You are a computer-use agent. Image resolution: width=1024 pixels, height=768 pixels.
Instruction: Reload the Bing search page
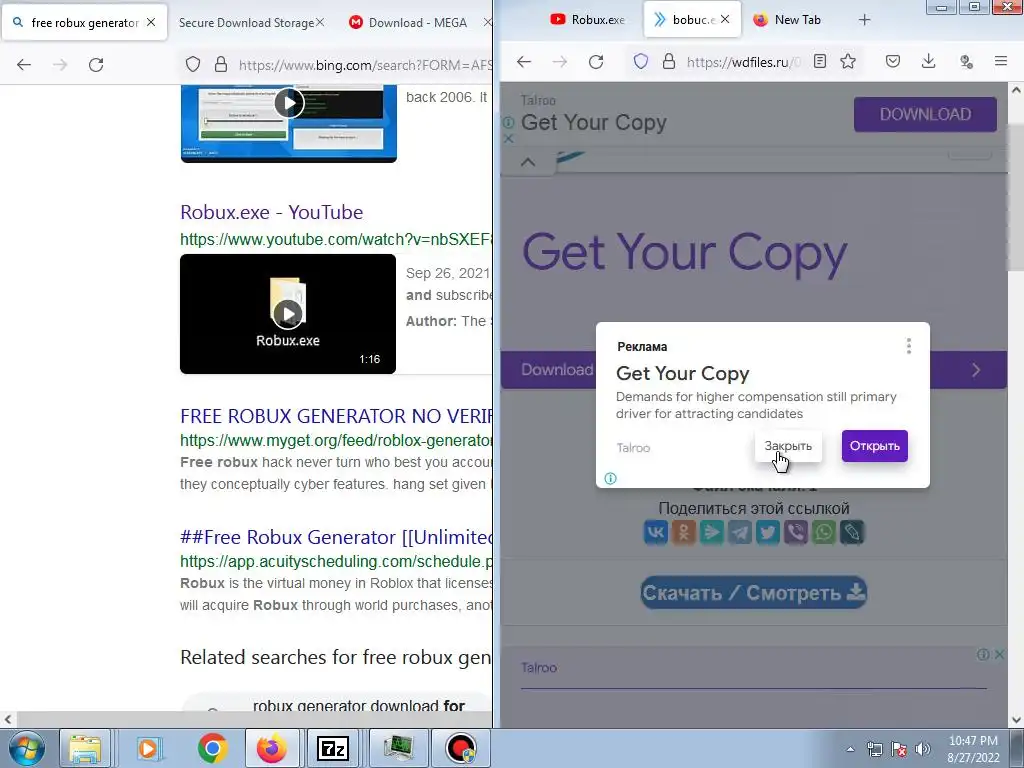tap(96, 65)
